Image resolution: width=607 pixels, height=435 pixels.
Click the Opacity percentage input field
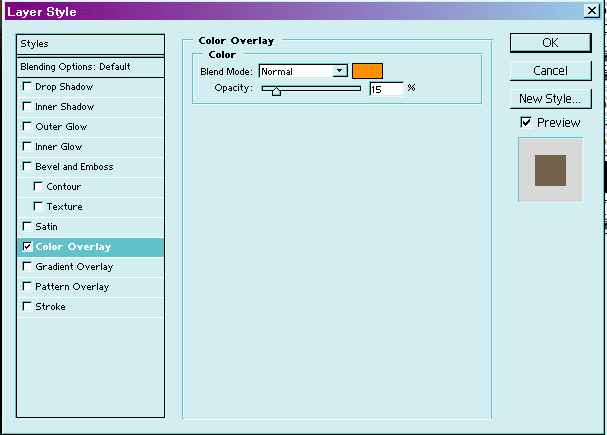click(x=386, y=89)
